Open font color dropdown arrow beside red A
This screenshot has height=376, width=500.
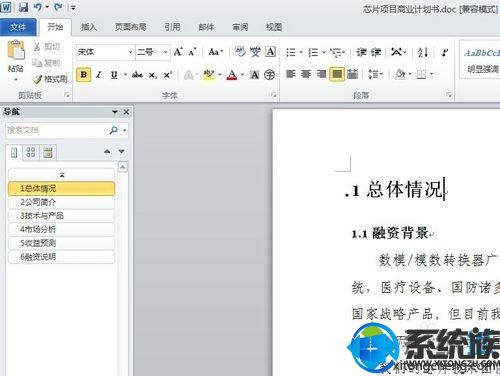[243, 75]
